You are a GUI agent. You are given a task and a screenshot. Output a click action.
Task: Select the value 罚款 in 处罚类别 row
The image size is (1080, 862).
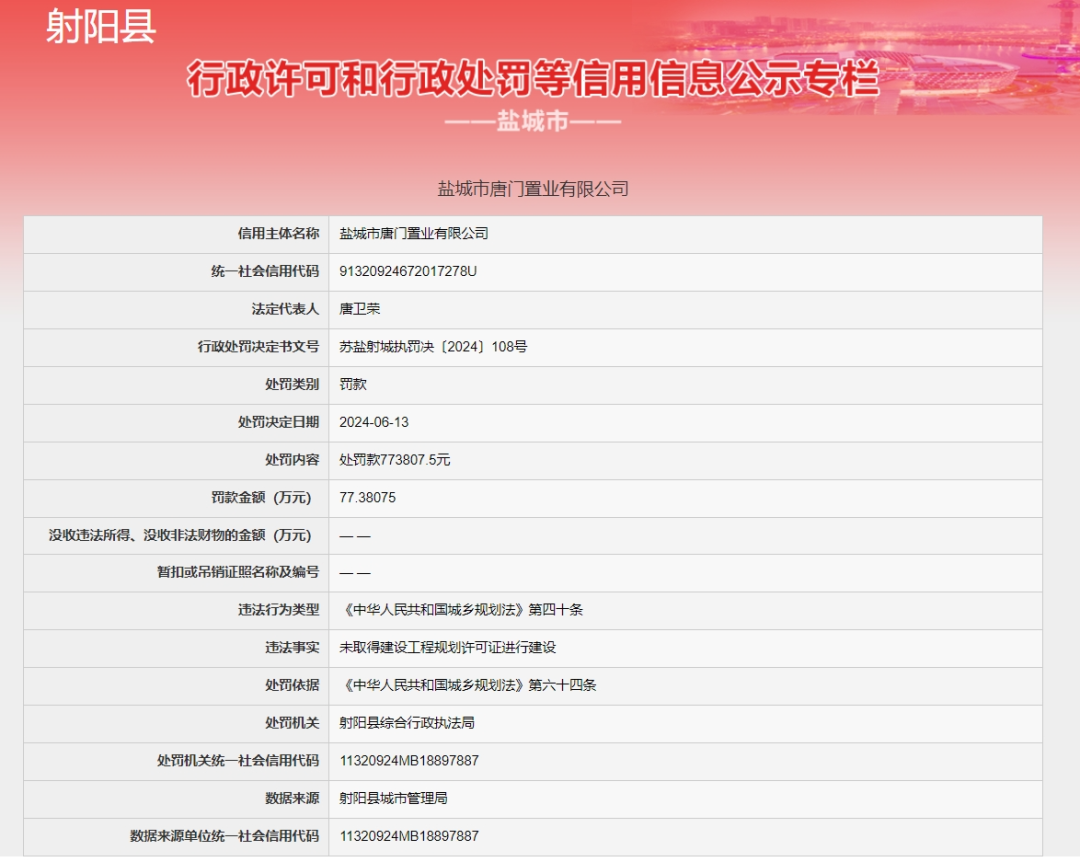pyautogui.click(x=353, y=384)
